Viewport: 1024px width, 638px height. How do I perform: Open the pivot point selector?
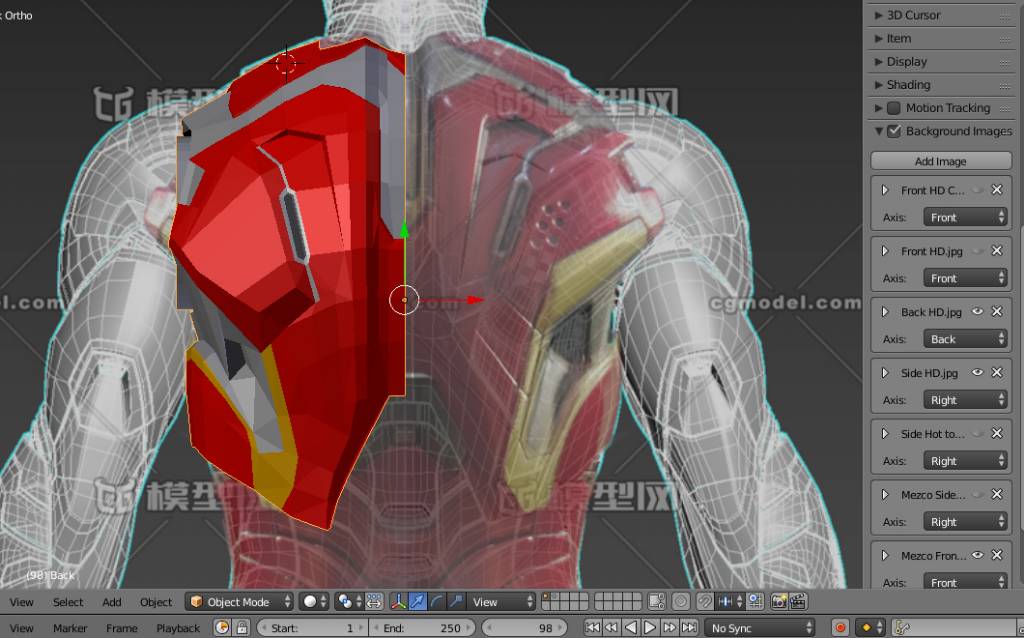coord(349,601)
